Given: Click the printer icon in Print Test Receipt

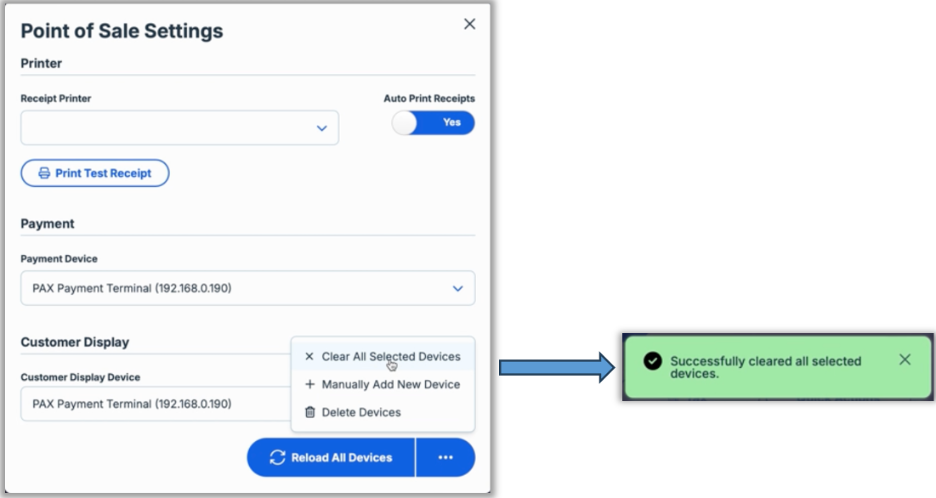Looking at the screenshot, I should (x=44, y=173).
